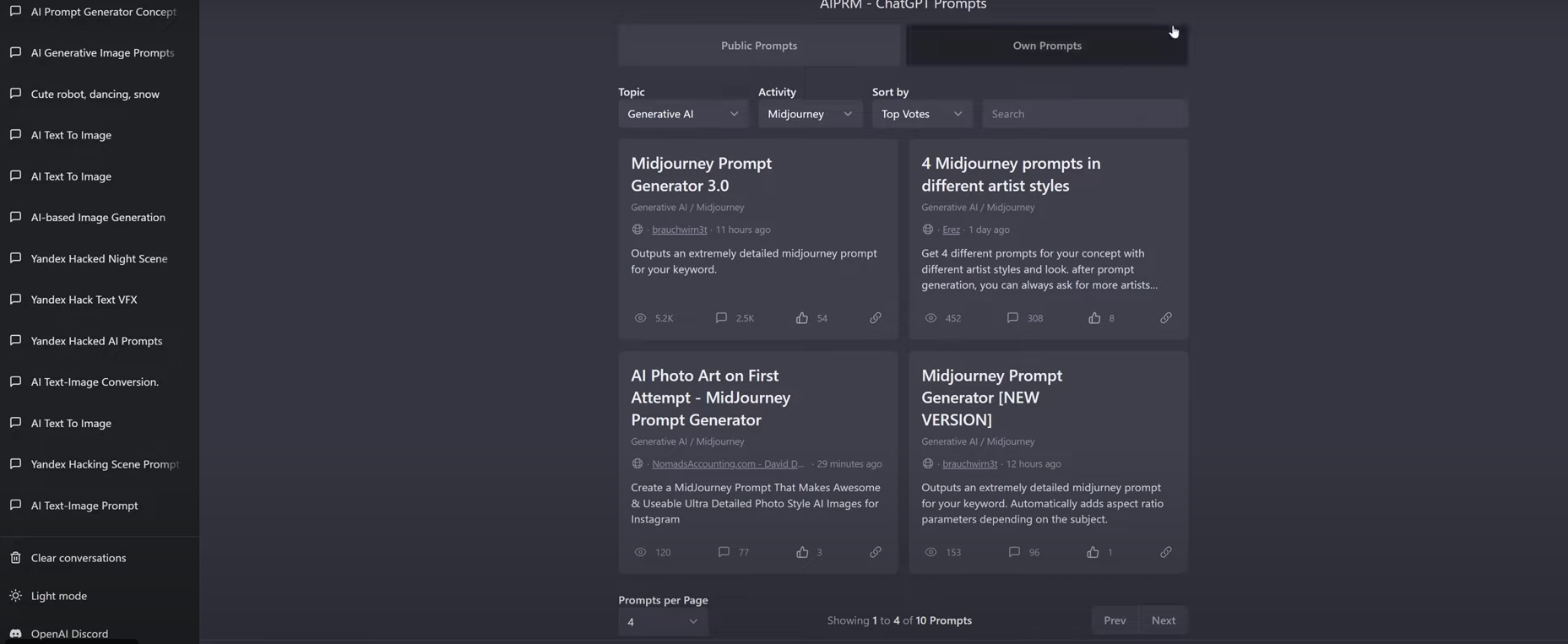1568x644 pixels.
Task: Change Prompts per Page dropdown
Action: (x=662, y=622)
